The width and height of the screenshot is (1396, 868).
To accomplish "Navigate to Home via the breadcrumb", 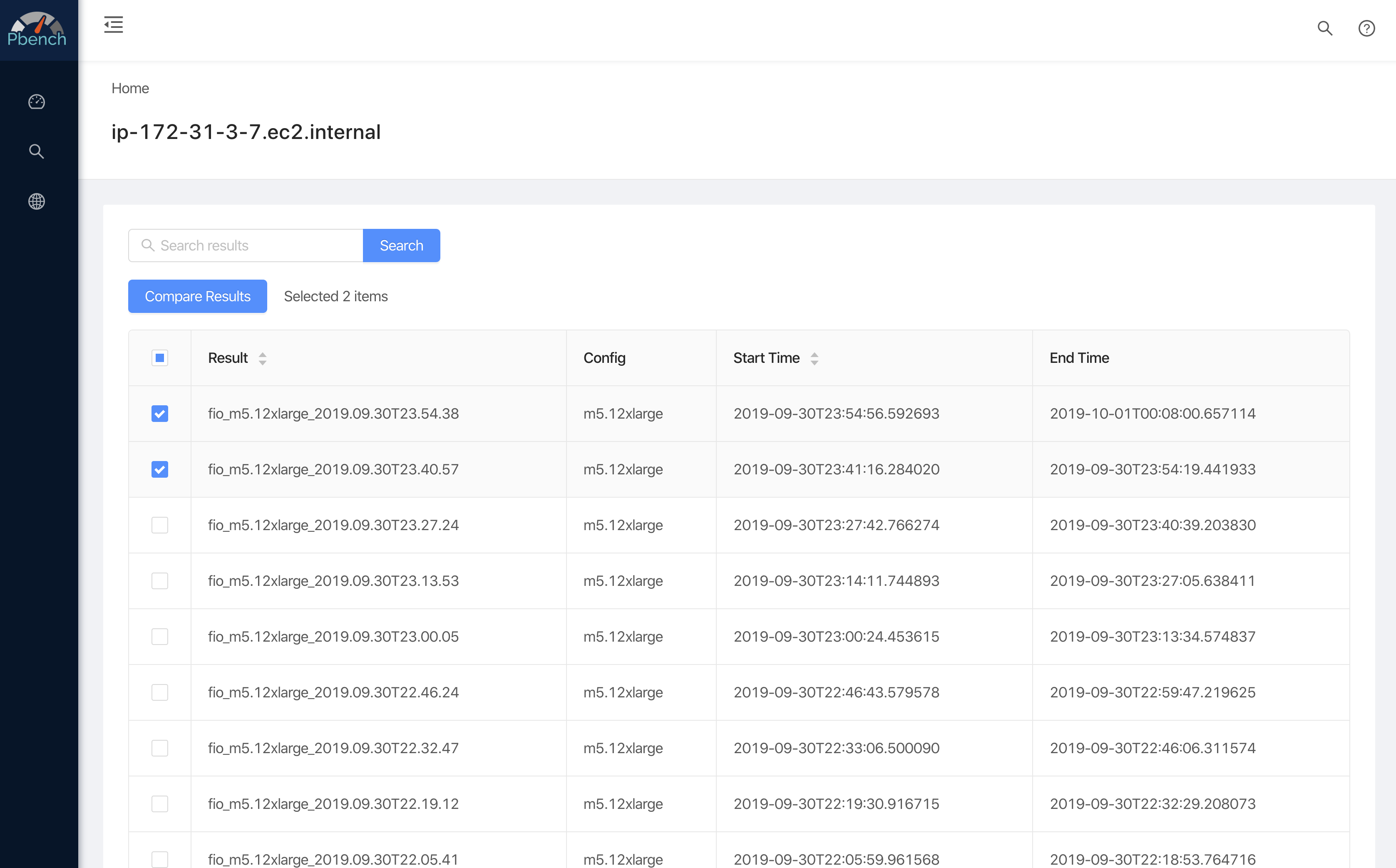I will point(130,88).
